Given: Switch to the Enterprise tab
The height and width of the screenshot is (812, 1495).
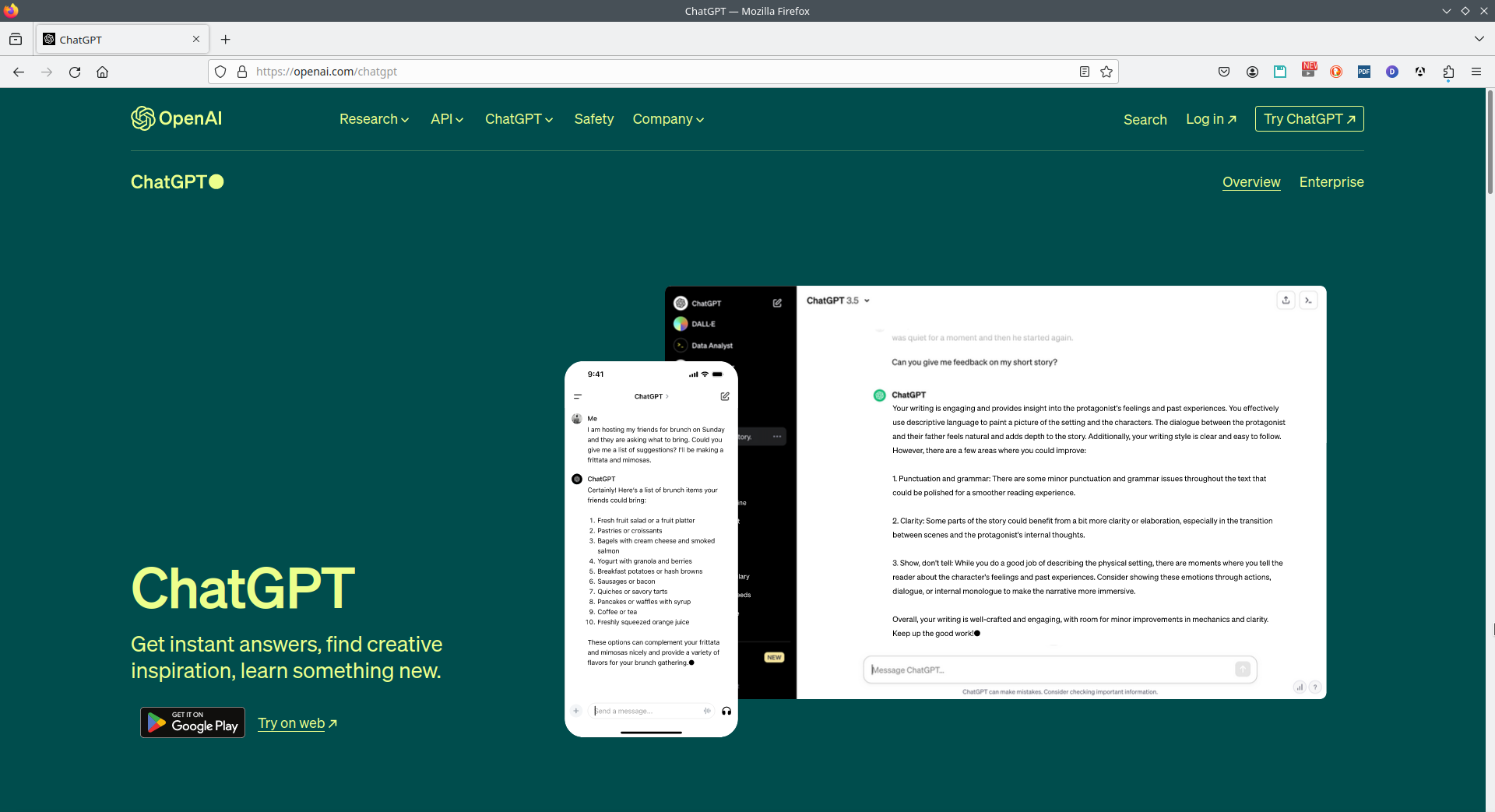Looking at the screenshot, I should [x=1331, y=182].
